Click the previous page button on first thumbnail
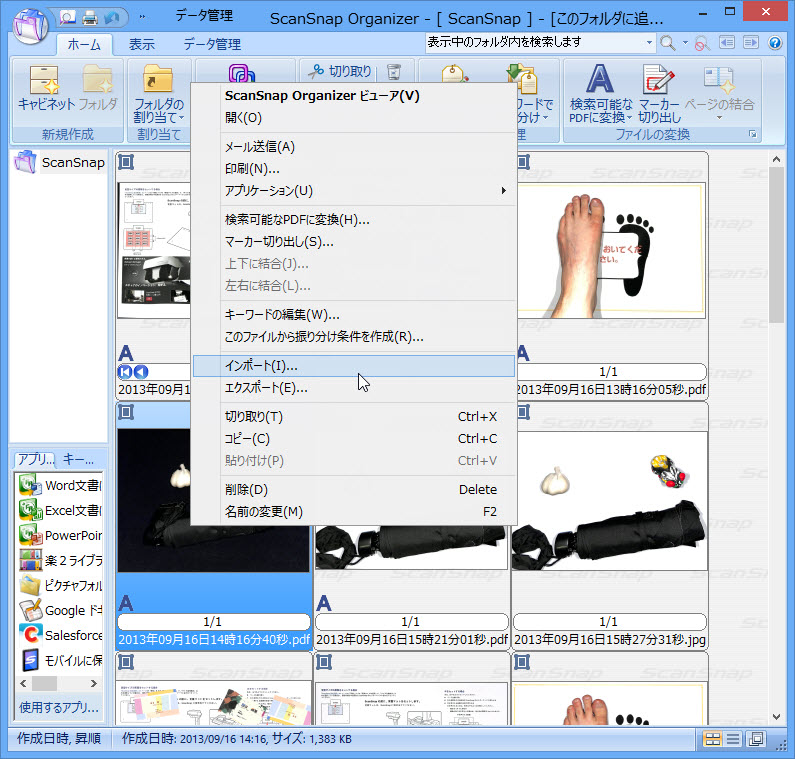 141,372
